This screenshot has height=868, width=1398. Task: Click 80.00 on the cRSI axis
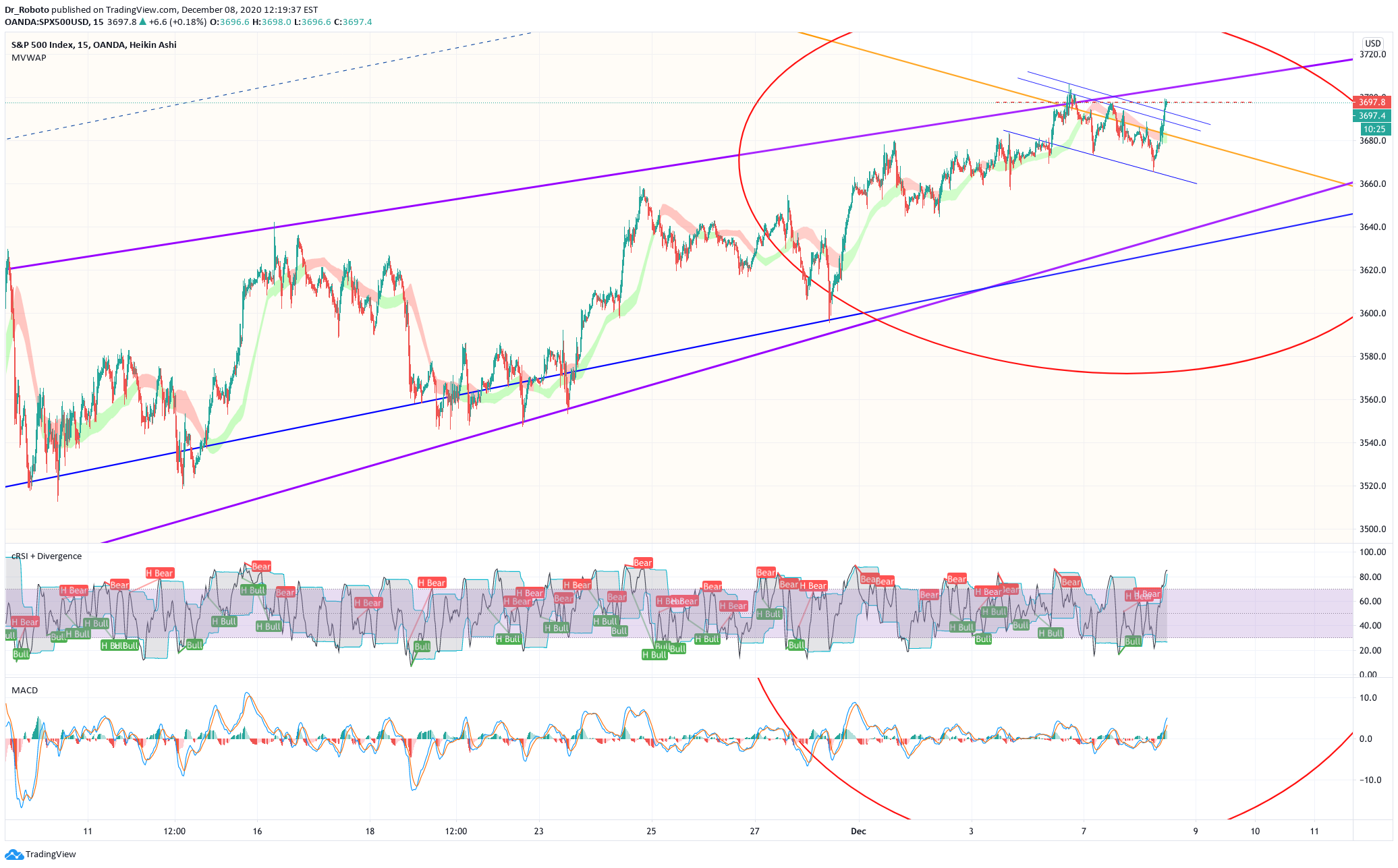click(1370, 577)
